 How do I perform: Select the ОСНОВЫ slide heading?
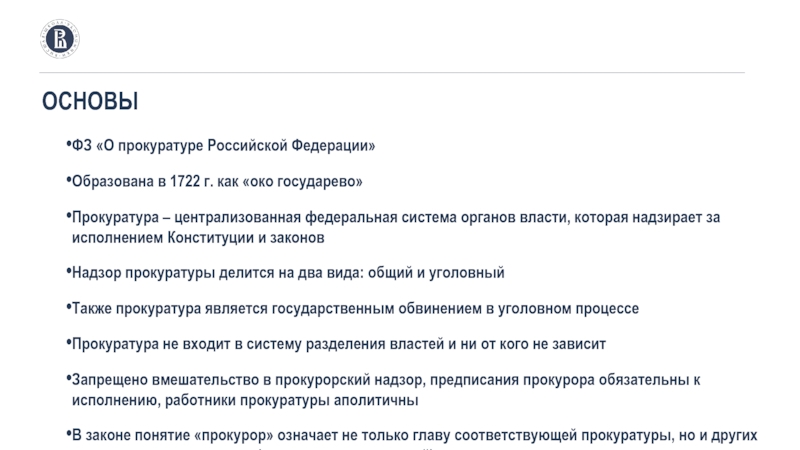(x=90, y=102)
